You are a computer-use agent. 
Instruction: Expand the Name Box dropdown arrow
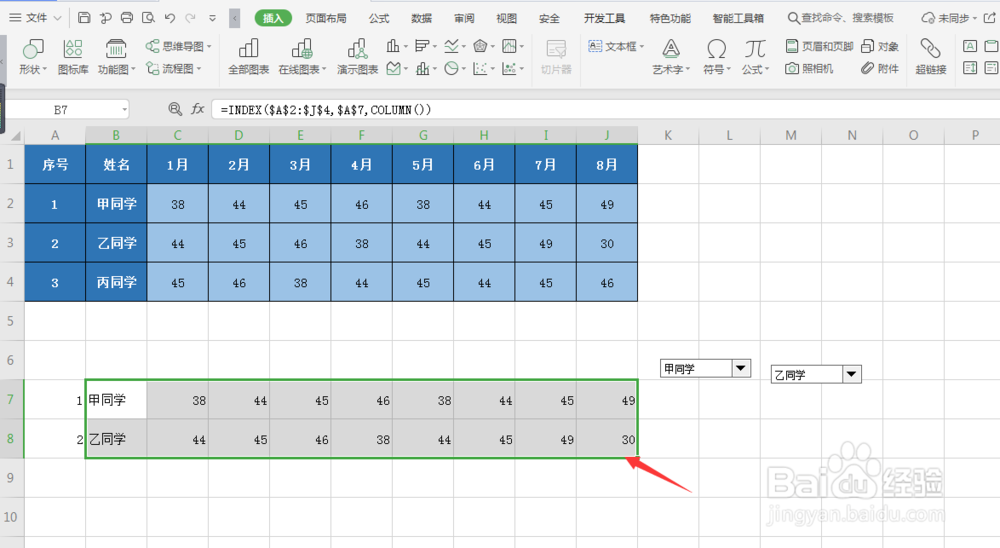[x=124, y=110]
